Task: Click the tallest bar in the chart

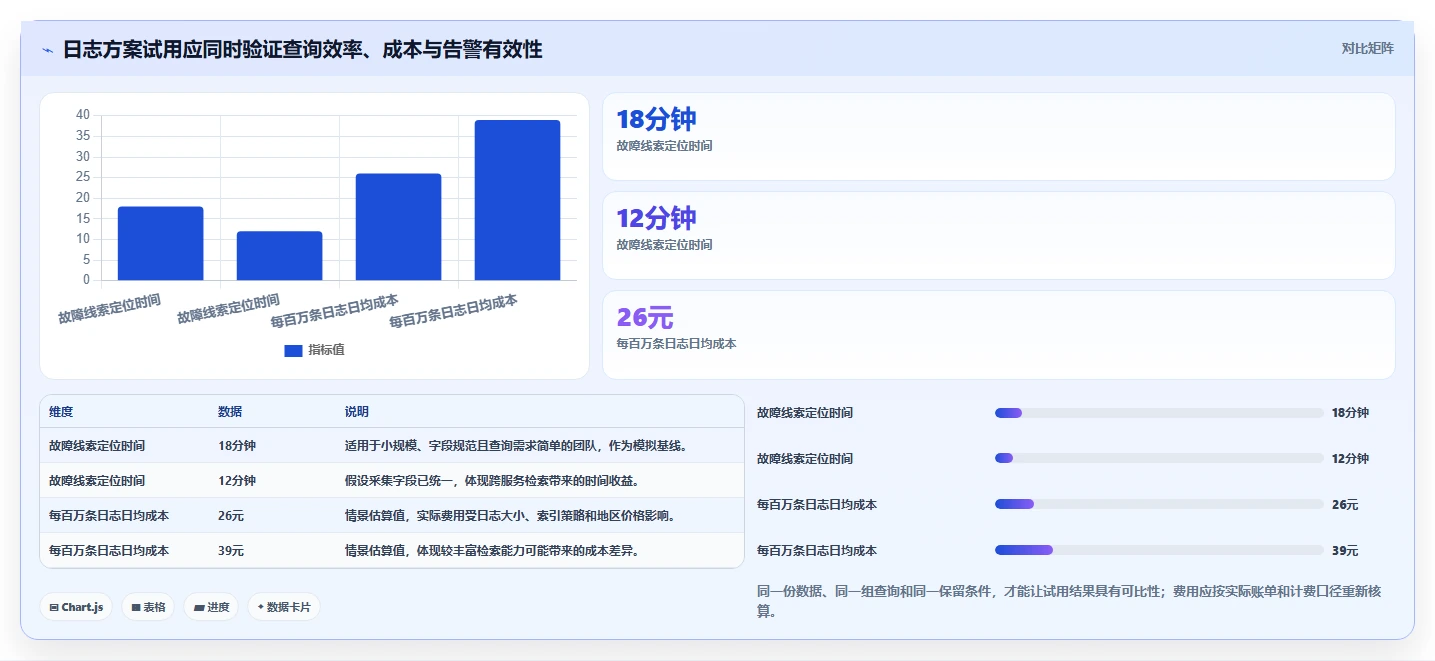Action: pos(517,200)
